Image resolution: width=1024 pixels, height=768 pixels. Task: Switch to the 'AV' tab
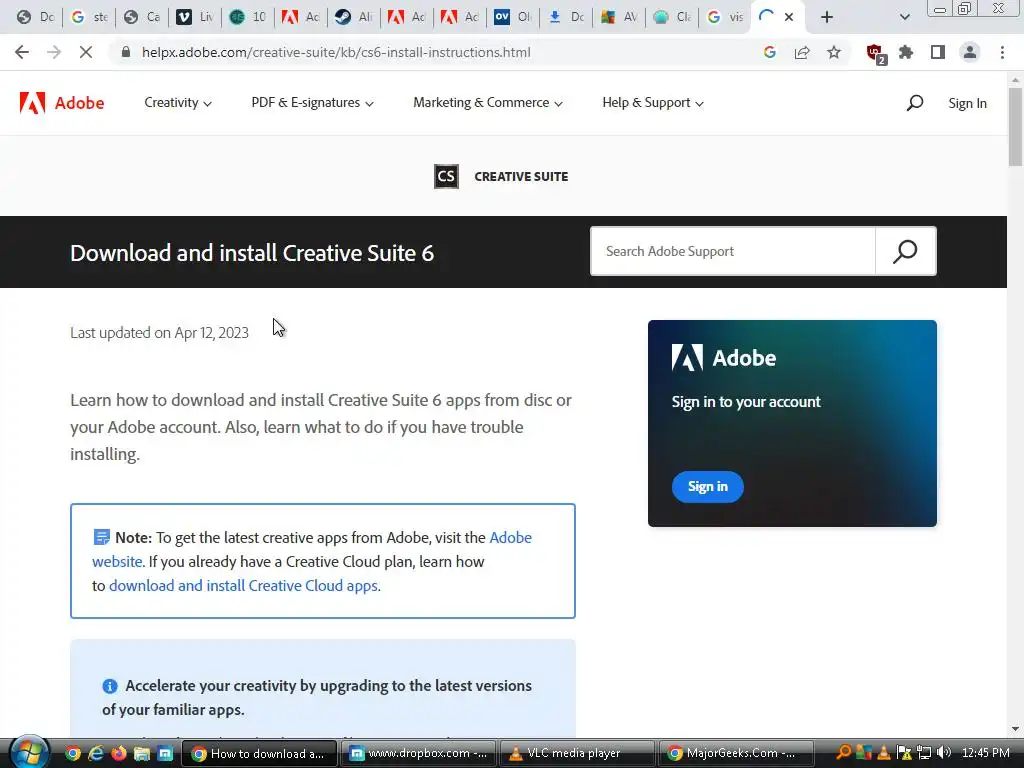(619, 17)
